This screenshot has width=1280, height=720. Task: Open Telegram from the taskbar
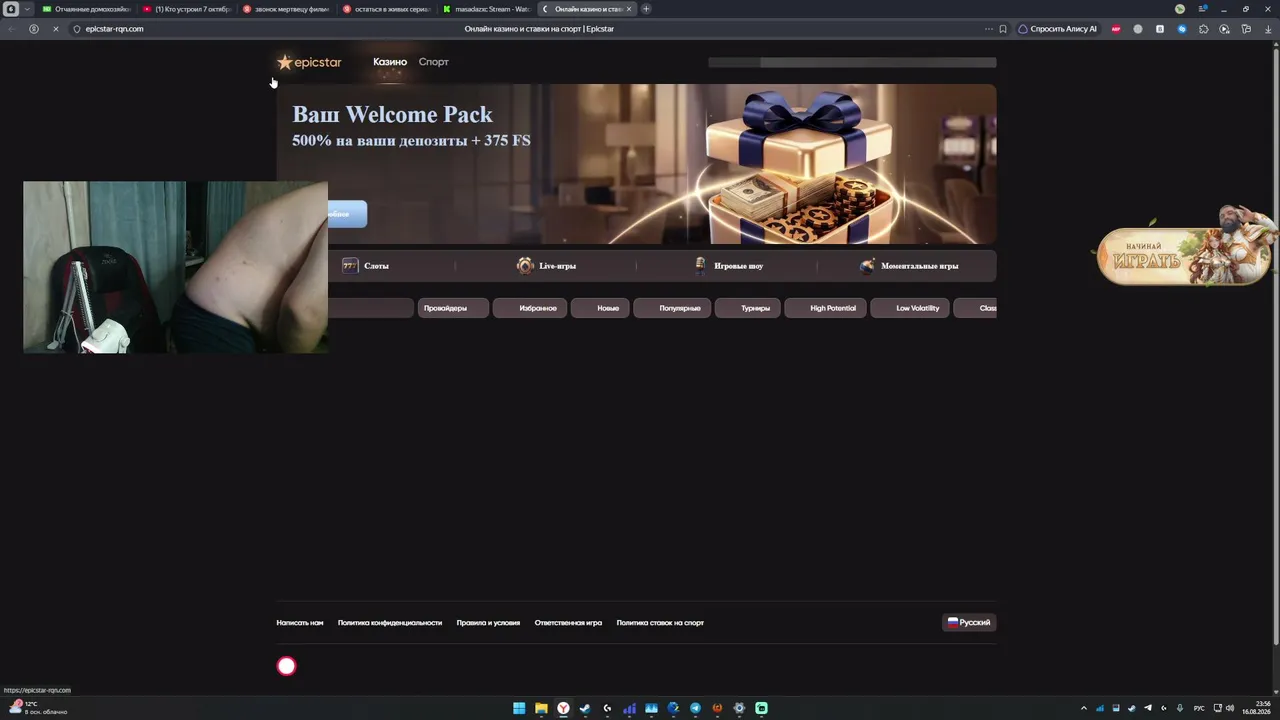(695, 708)
